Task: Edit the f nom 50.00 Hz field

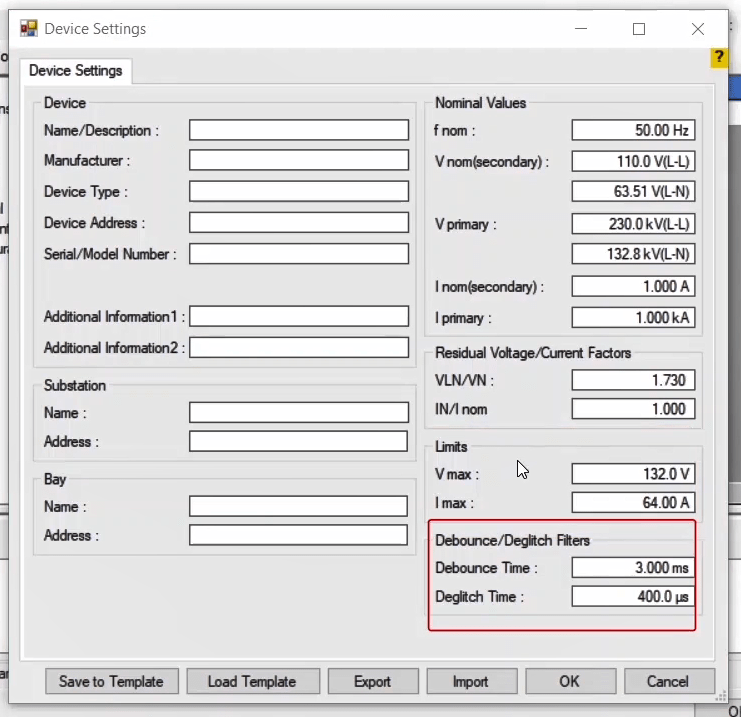Action: point(633,130)
